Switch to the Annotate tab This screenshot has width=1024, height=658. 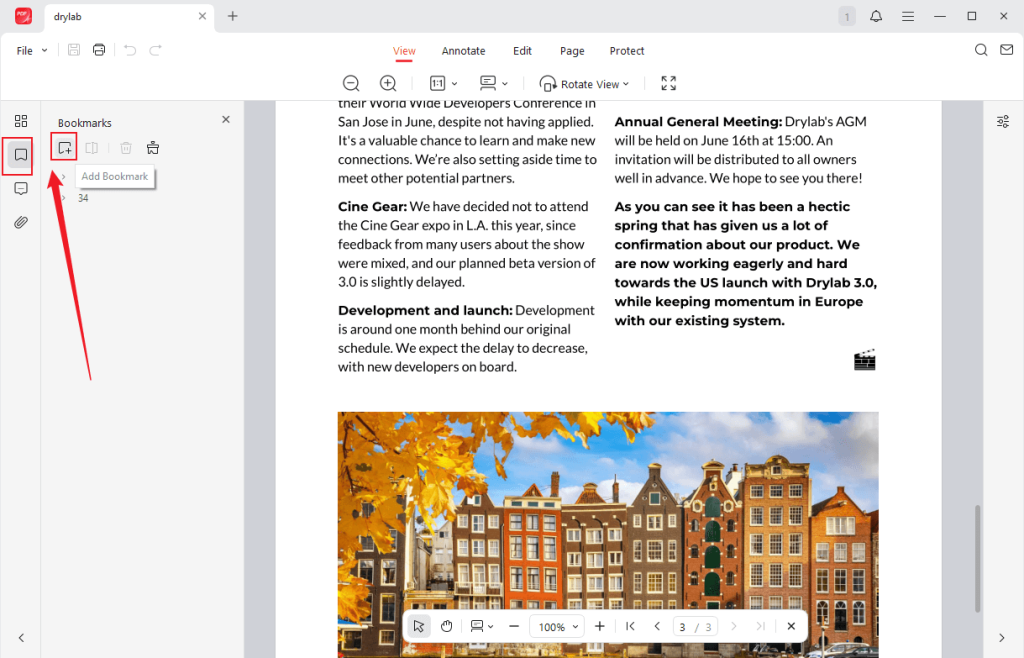[463, 50]
